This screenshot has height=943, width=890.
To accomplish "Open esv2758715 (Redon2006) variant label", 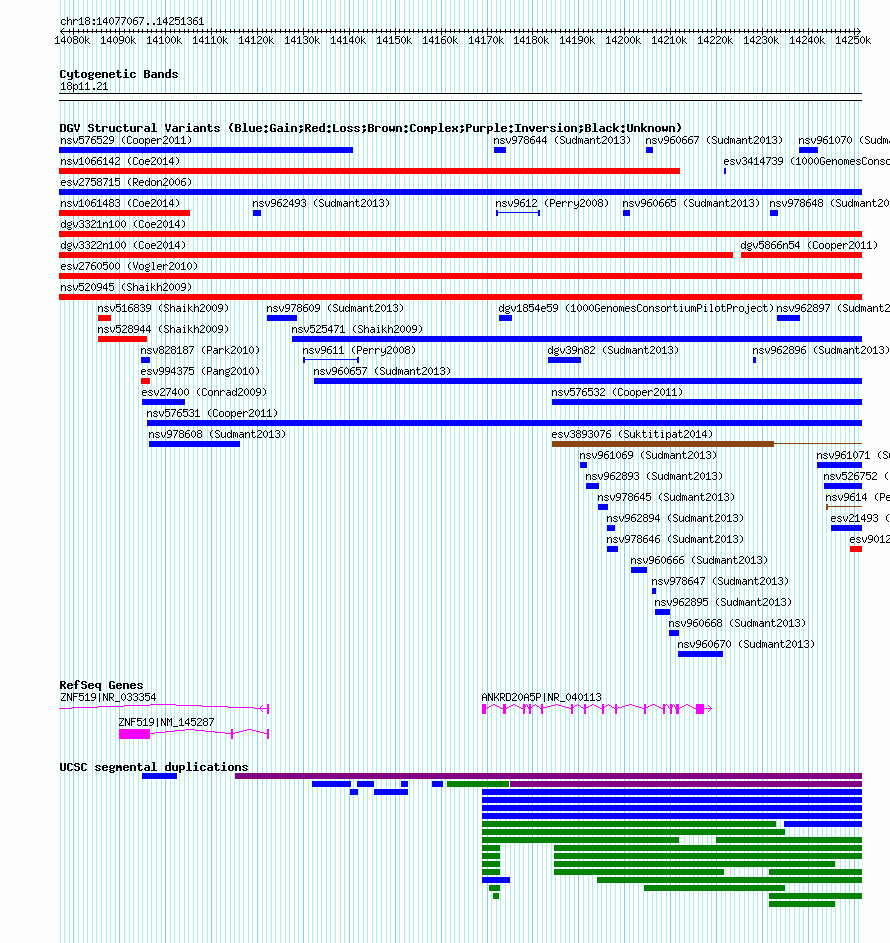I will [x=126, y=182].
